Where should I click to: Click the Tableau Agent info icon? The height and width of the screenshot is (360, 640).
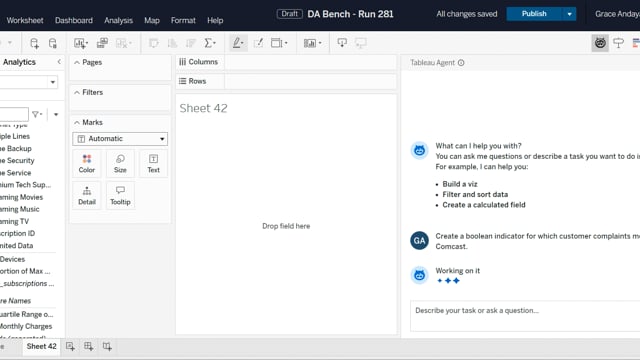tap(461, 63)
